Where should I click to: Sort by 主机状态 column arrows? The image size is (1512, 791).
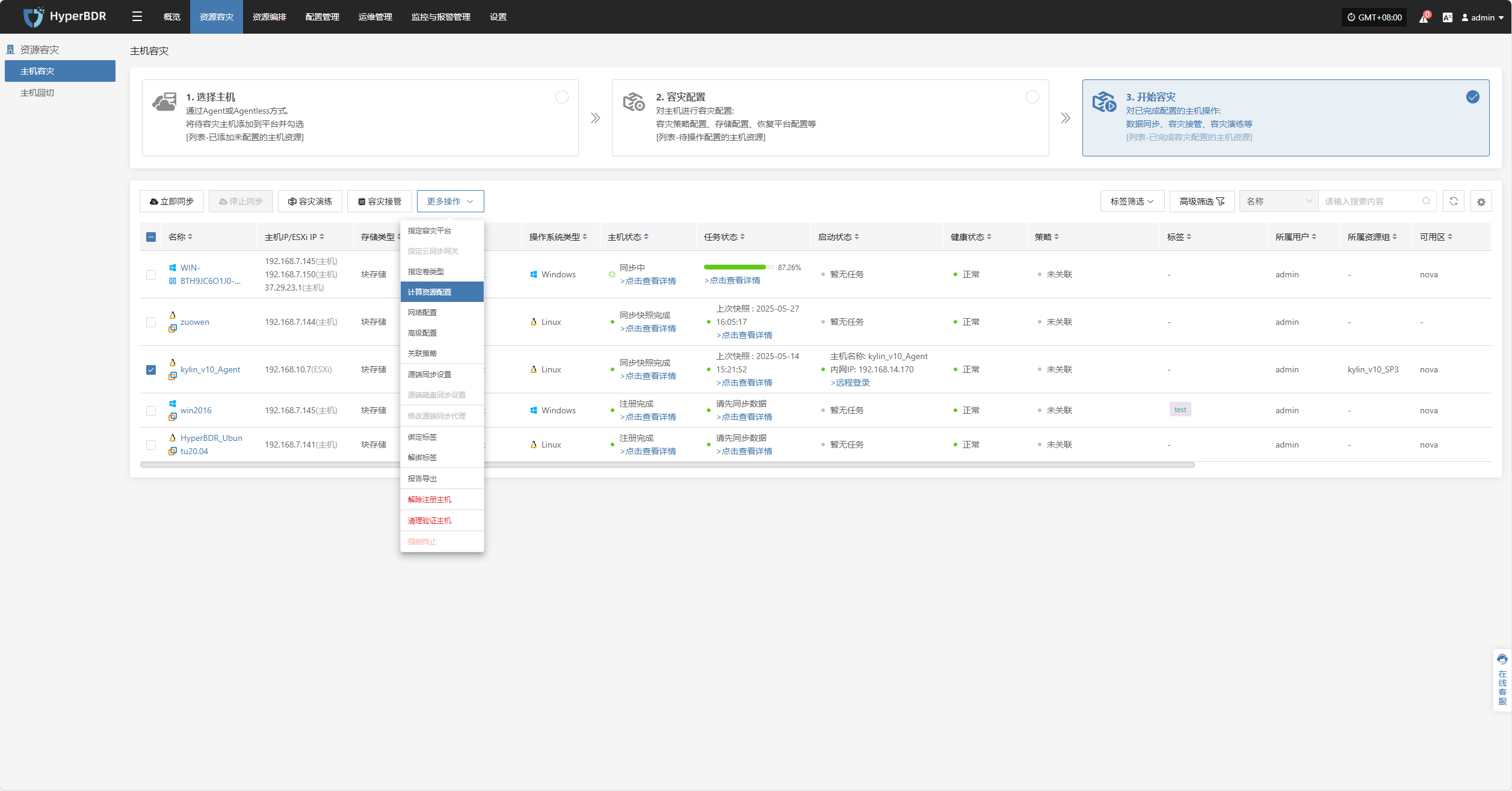pos(646,237)
